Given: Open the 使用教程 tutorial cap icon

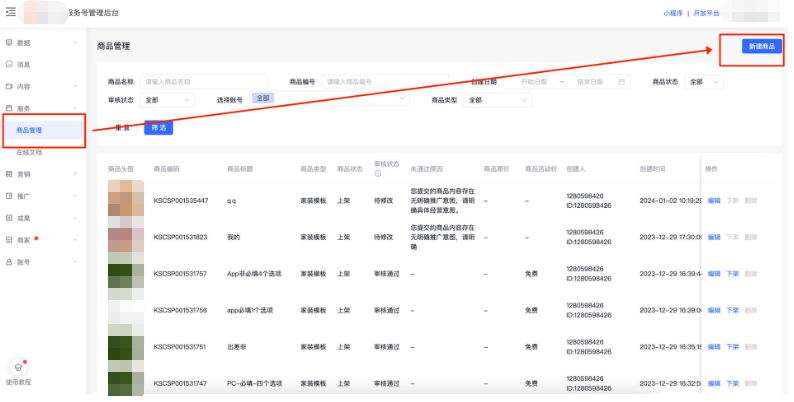Looking at the screenshot, I should (18, 368).
